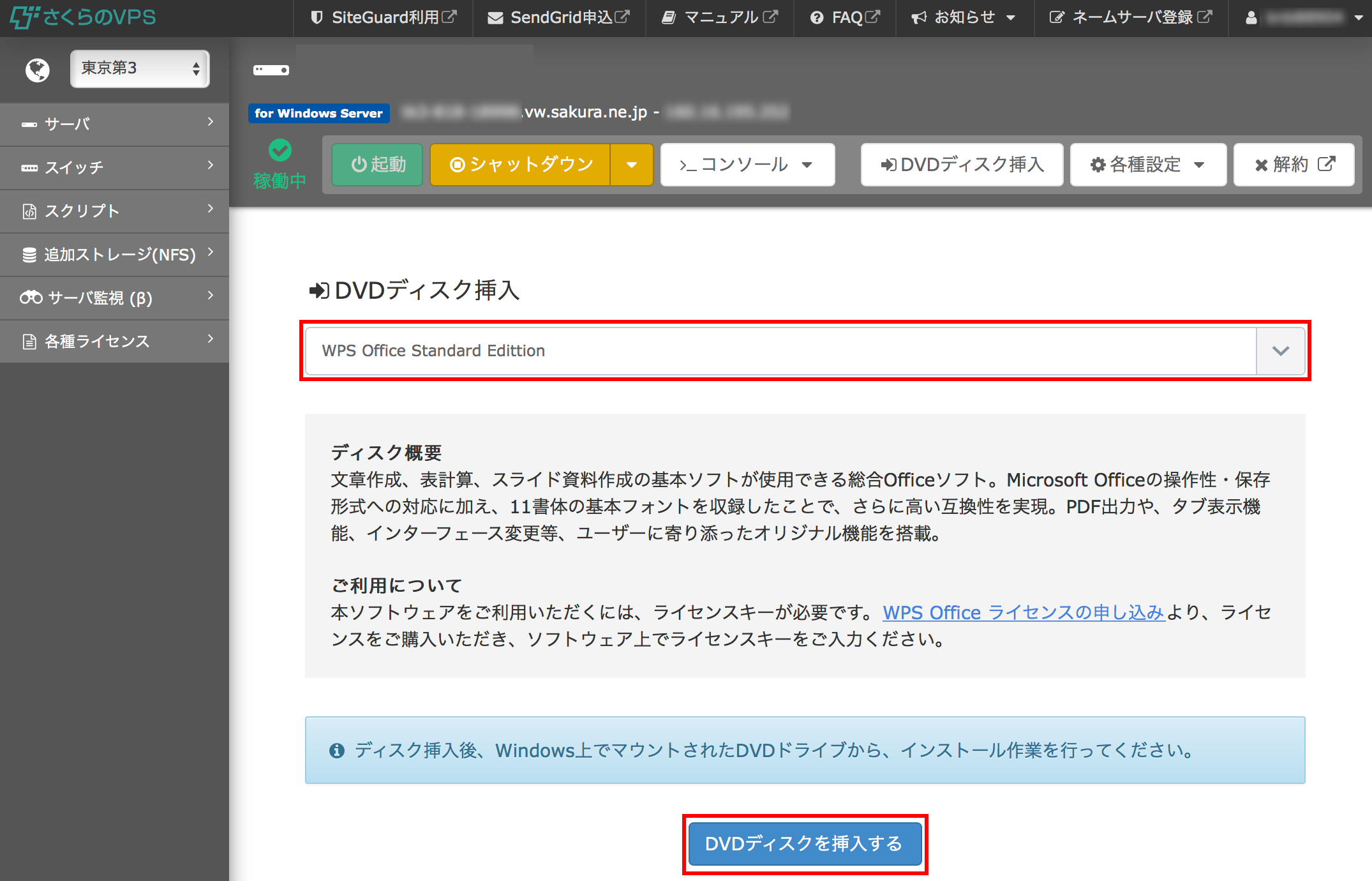Expand サーバ監視 (β) sidebar item
The image size is (1372, 881).
tap(114, 297)
